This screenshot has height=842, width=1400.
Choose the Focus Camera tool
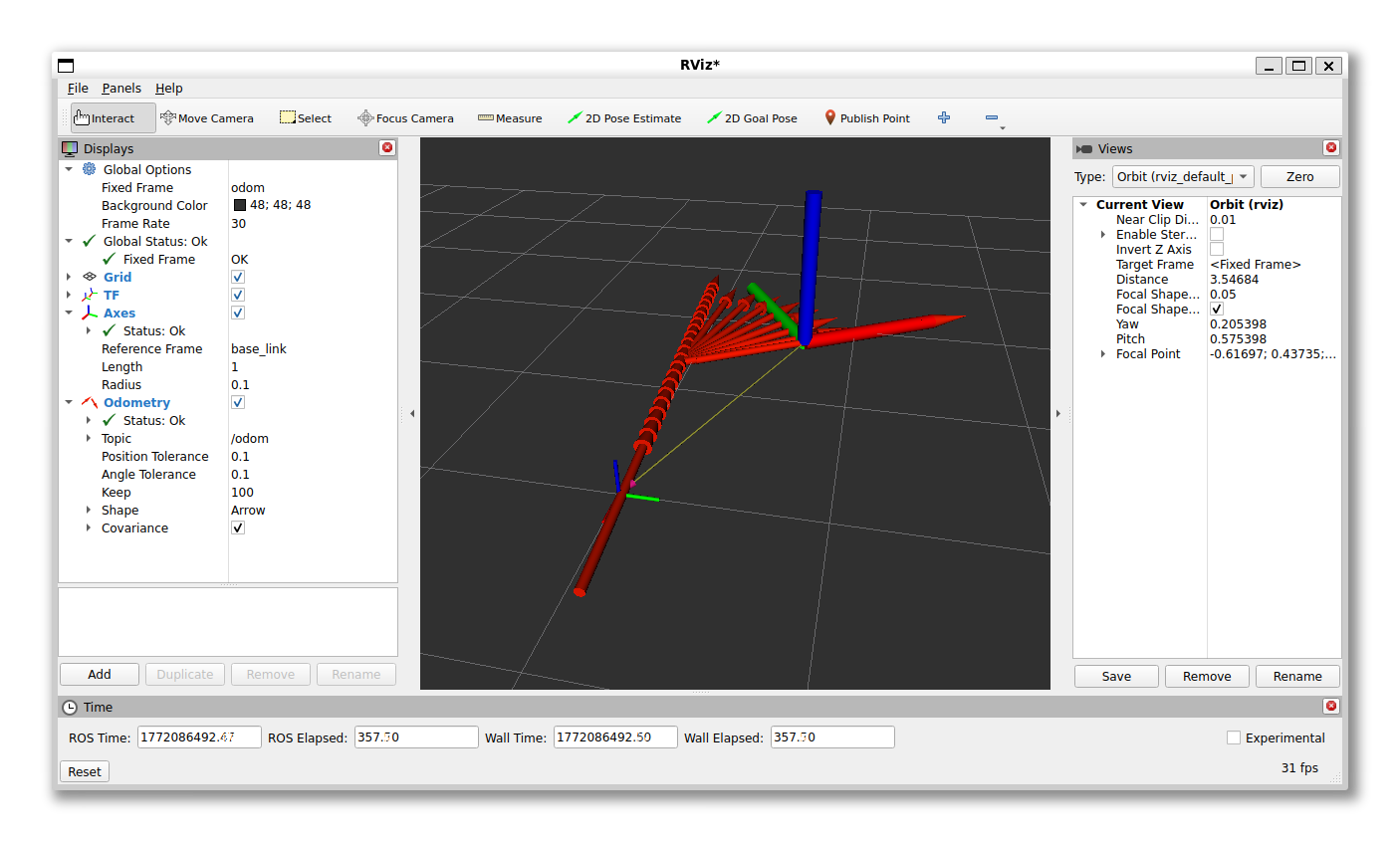pyautogui.click(x=405, y=118)
